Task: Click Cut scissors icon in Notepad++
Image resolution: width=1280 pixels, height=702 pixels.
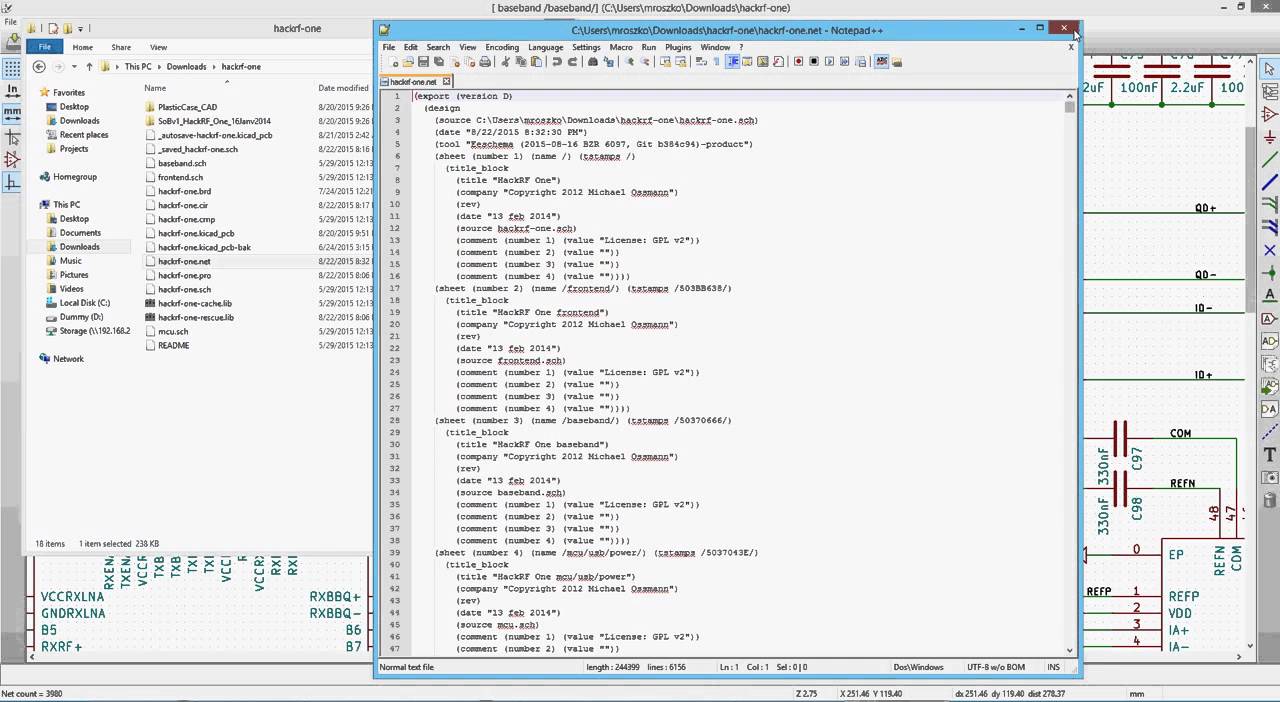Action: click(x=504, y=62)
